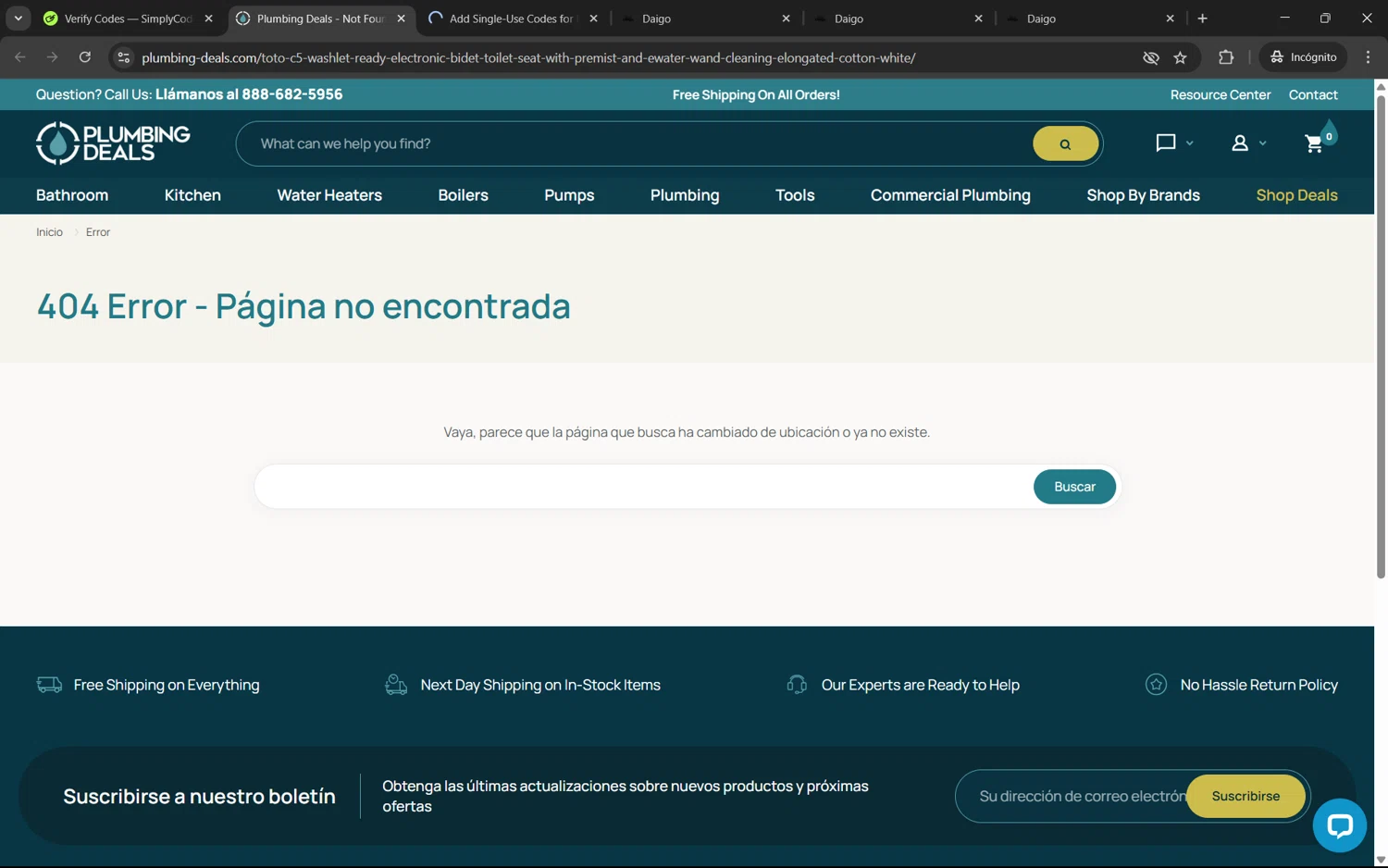The image size is (1388, 868).
Task: Click the Error breadcrumb text
Action: tap(98, 232)
